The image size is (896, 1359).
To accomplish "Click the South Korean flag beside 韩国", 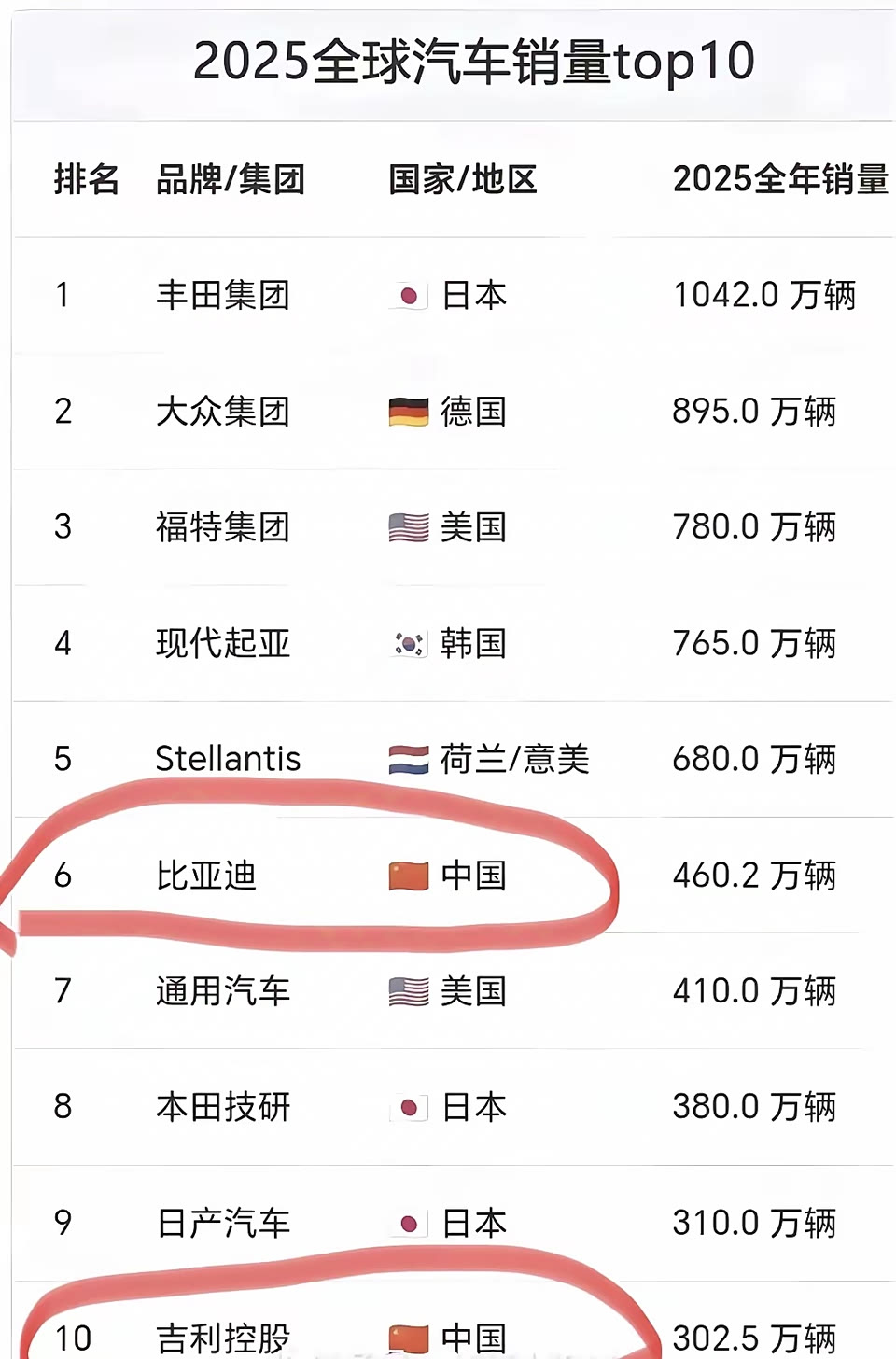I will click(x=408, y=644).
